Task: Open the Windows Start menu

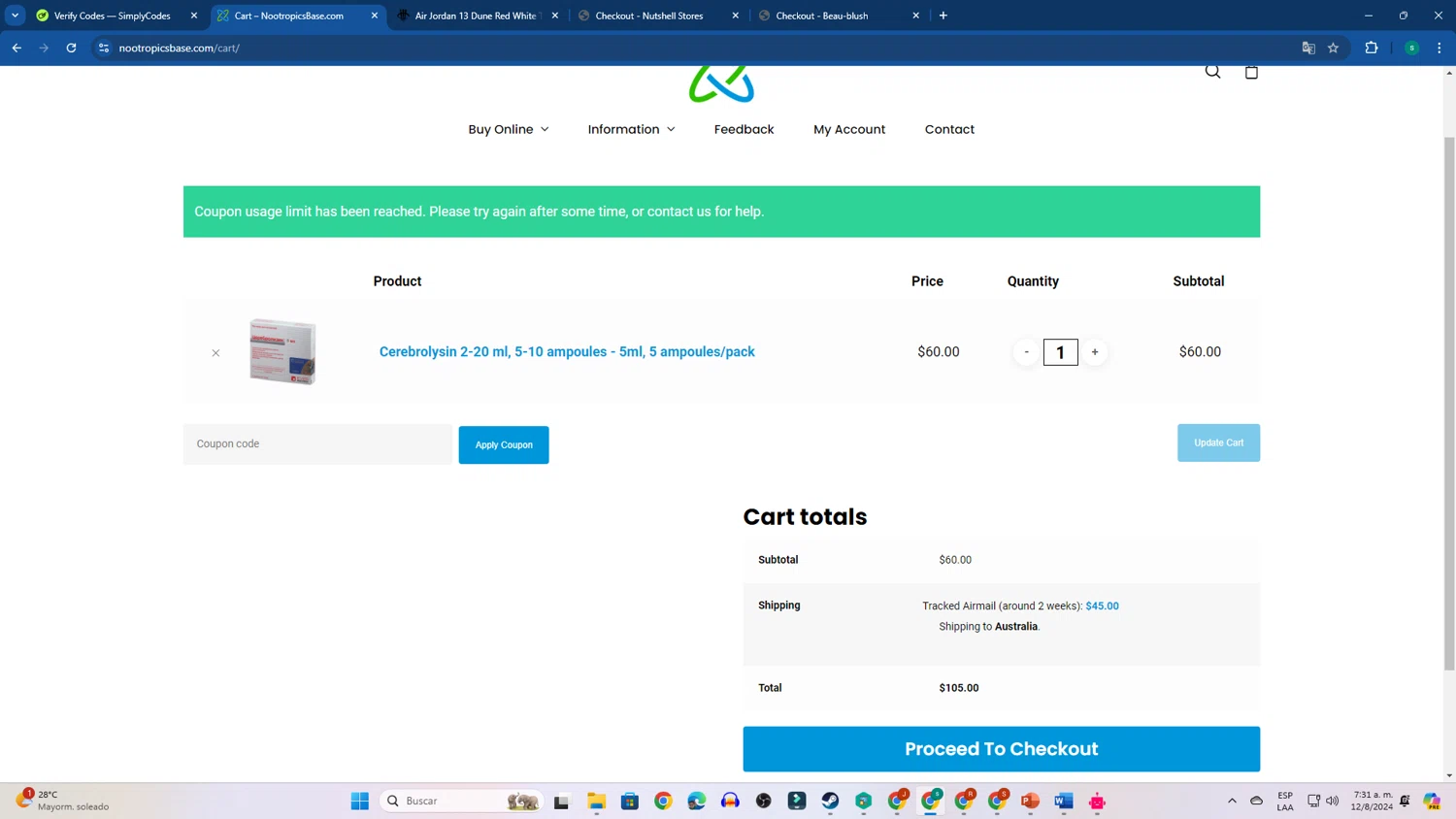Action: click(x=360, y=802)
